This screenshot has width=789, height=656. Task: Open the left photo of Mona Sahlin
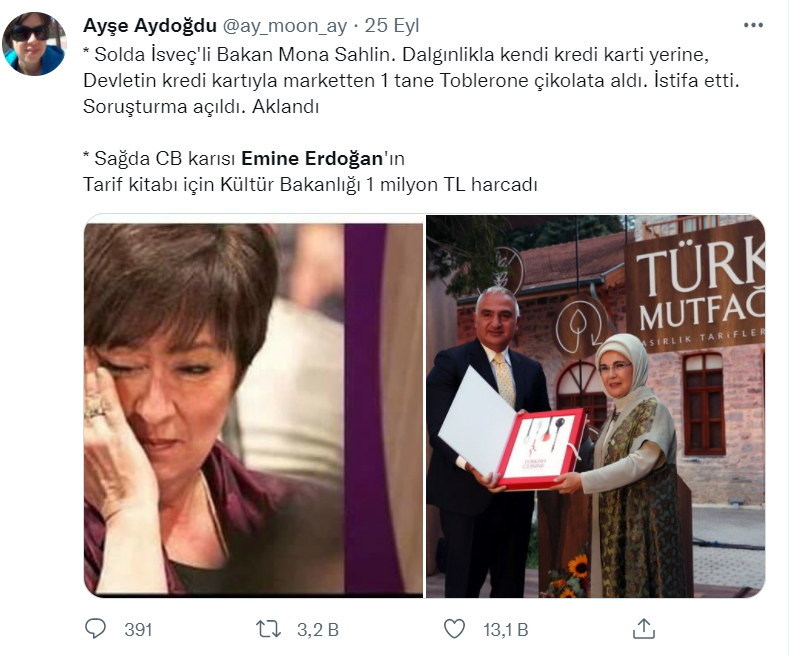point(253,406)
